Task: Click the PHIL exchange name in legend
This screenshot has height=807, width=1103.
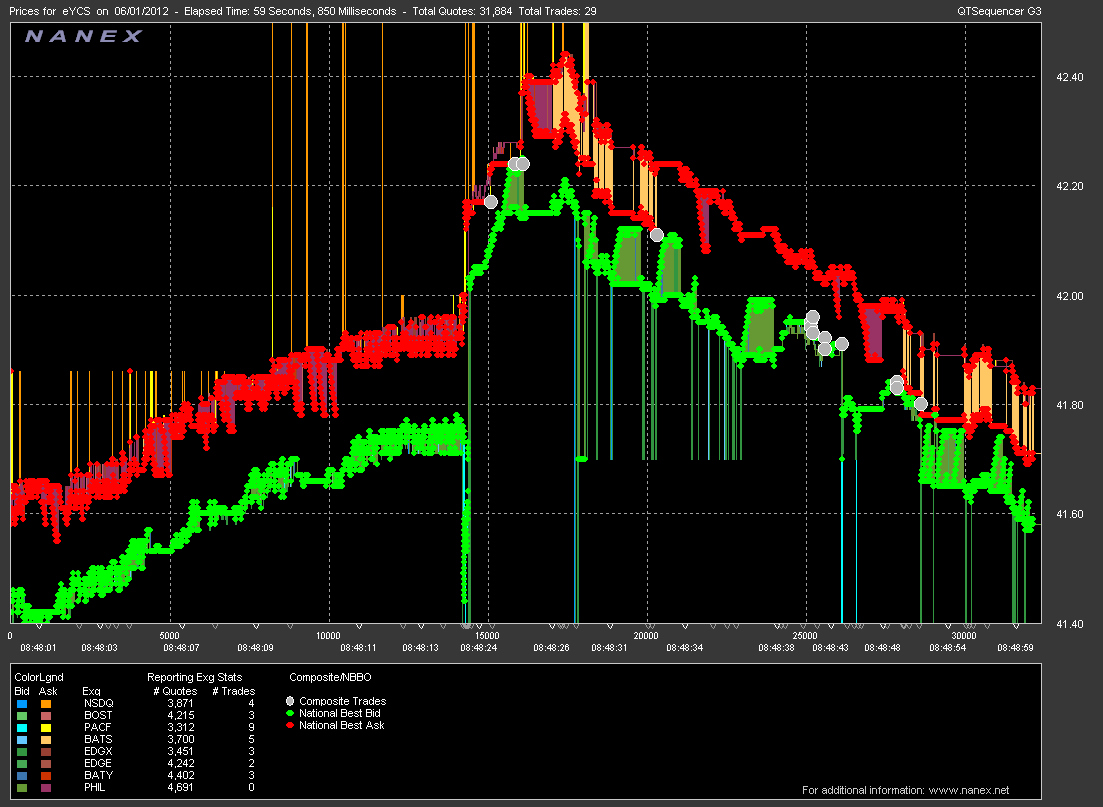Action: pos(94,787)
